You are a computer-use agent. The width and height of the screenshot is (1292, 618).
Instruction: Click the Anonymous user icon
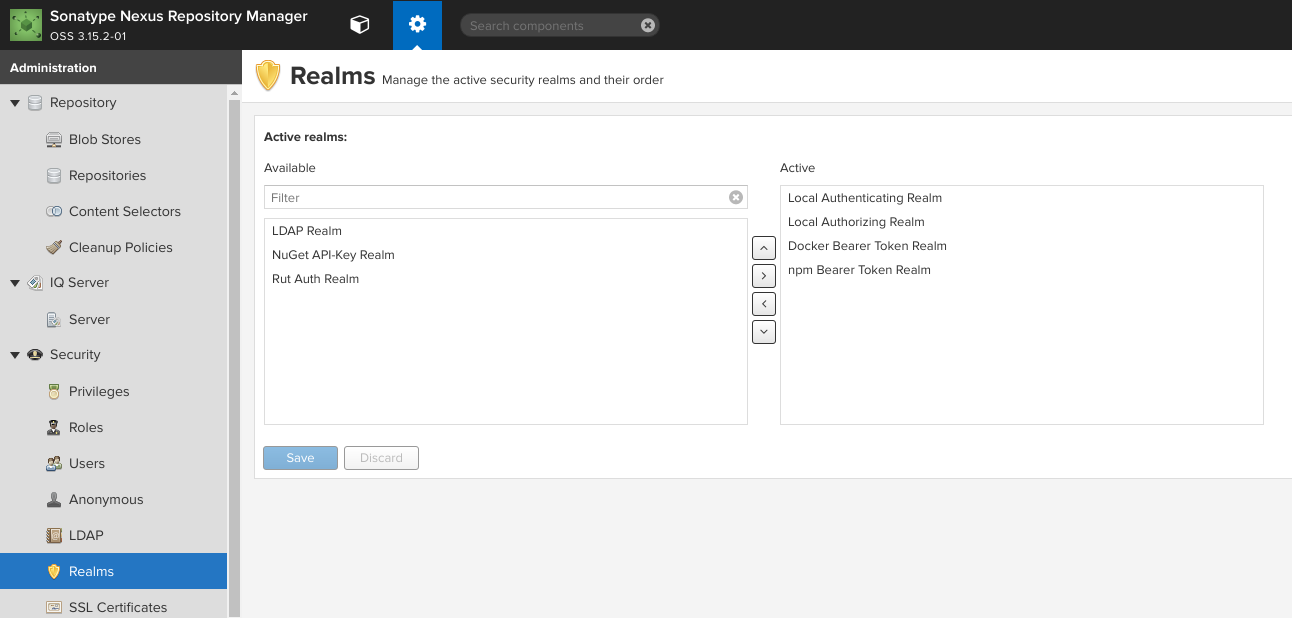(x=54, y=500)
